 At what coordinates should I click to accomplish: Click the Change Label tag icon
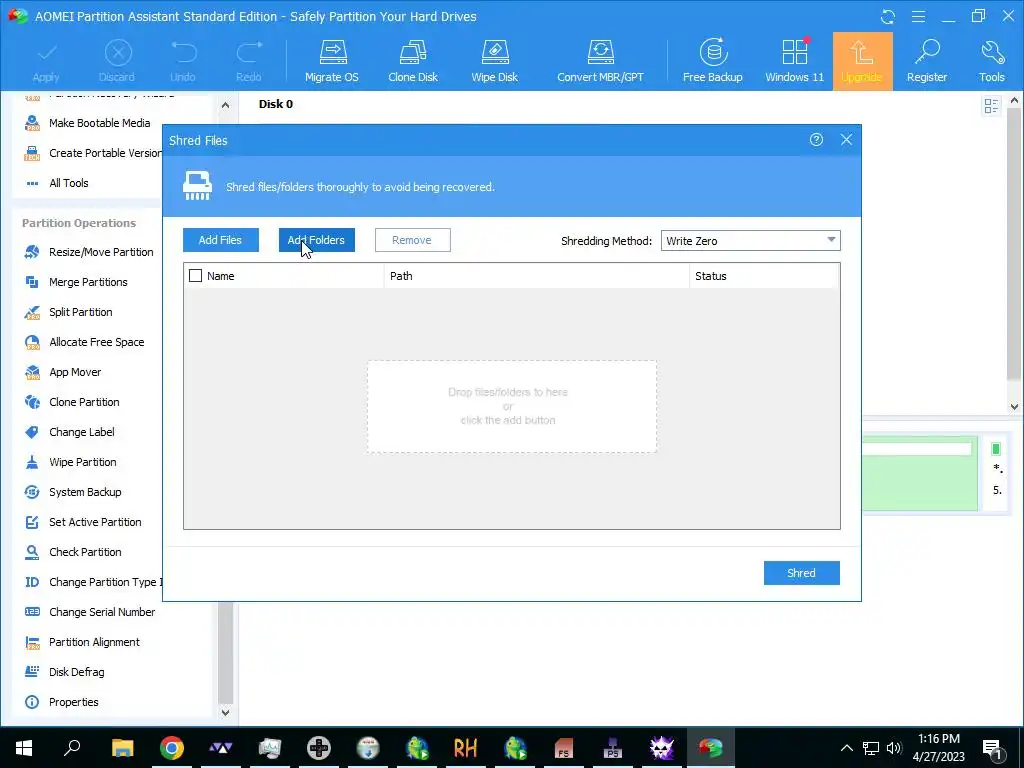(32, 432)
